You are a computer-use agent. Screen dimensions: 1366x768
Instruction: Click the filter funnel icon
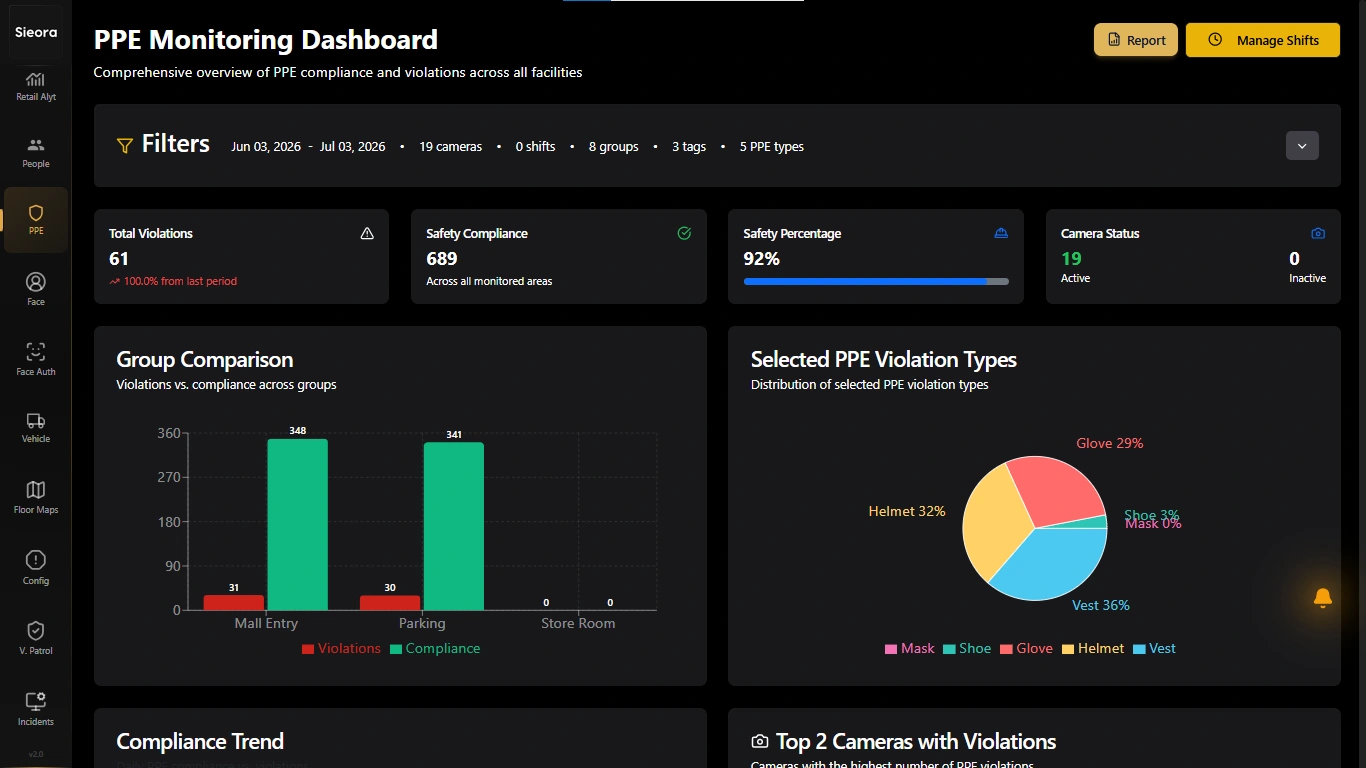[125, 146]
